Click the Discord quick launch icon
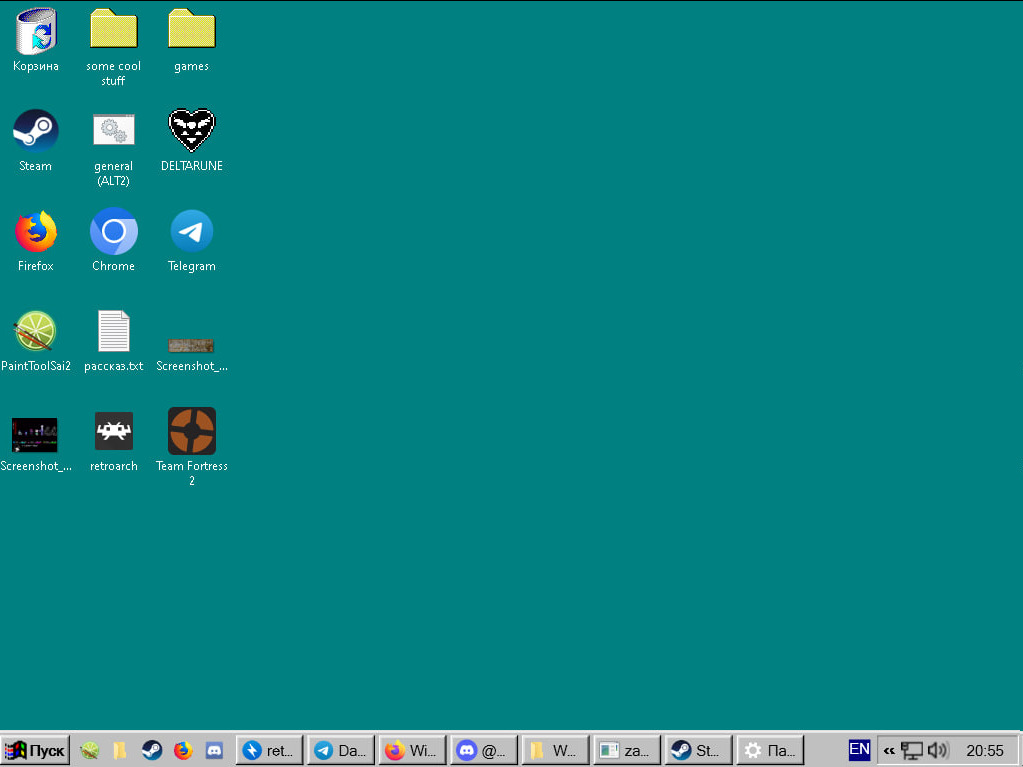Viewport: 1023px width, 767px height. coord(213,750)
